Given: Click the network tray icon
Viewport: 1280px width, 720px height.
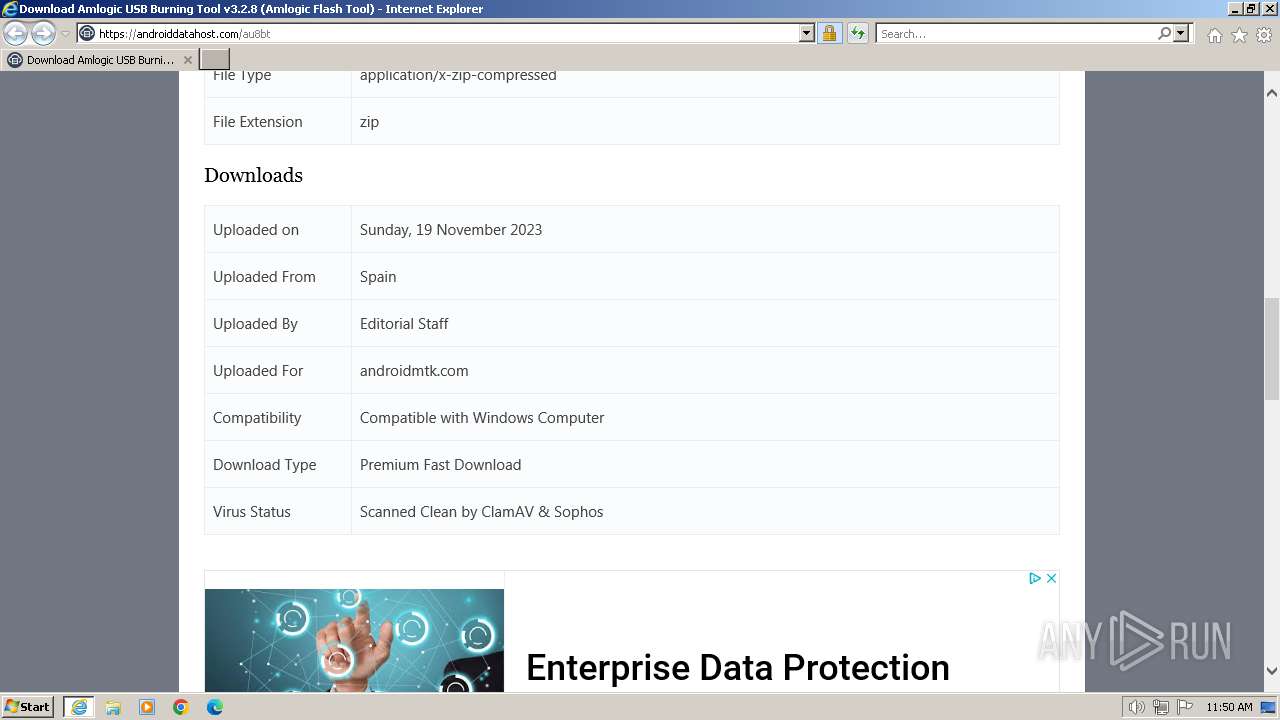Looking at the screenshot, I should point(1161,707).
